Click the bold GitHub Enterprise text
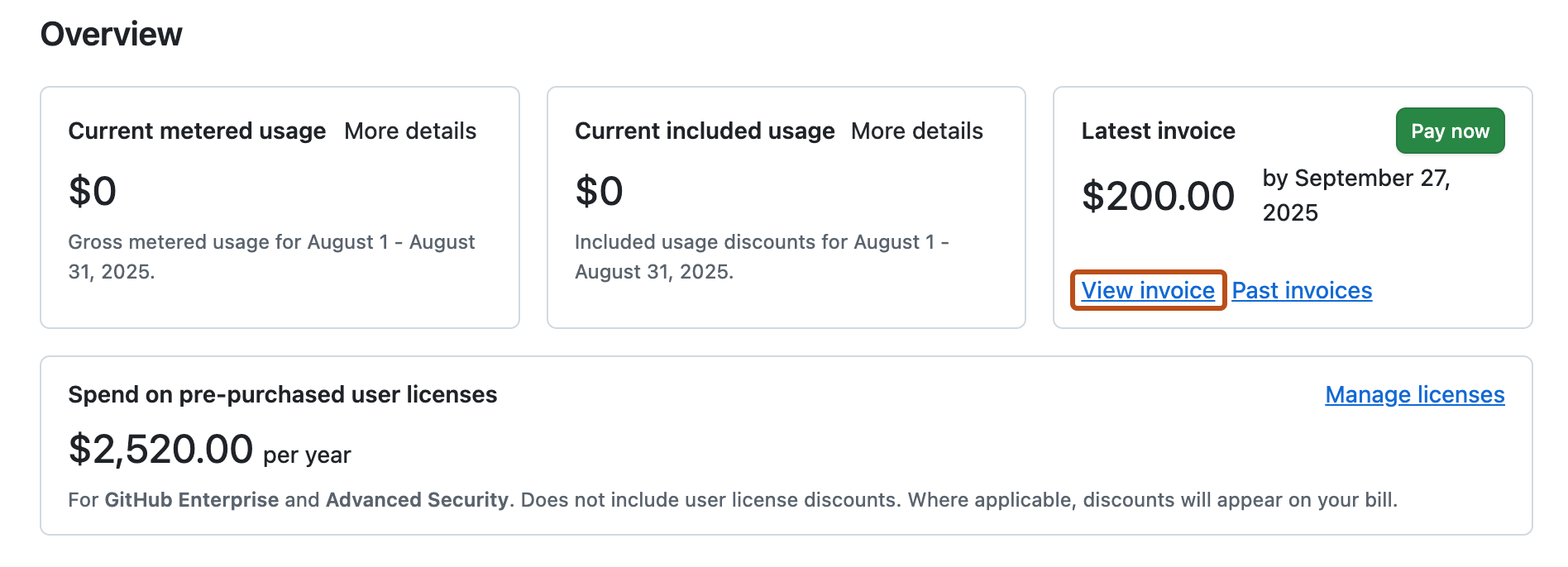1568x567 pixels. point(189,499)
